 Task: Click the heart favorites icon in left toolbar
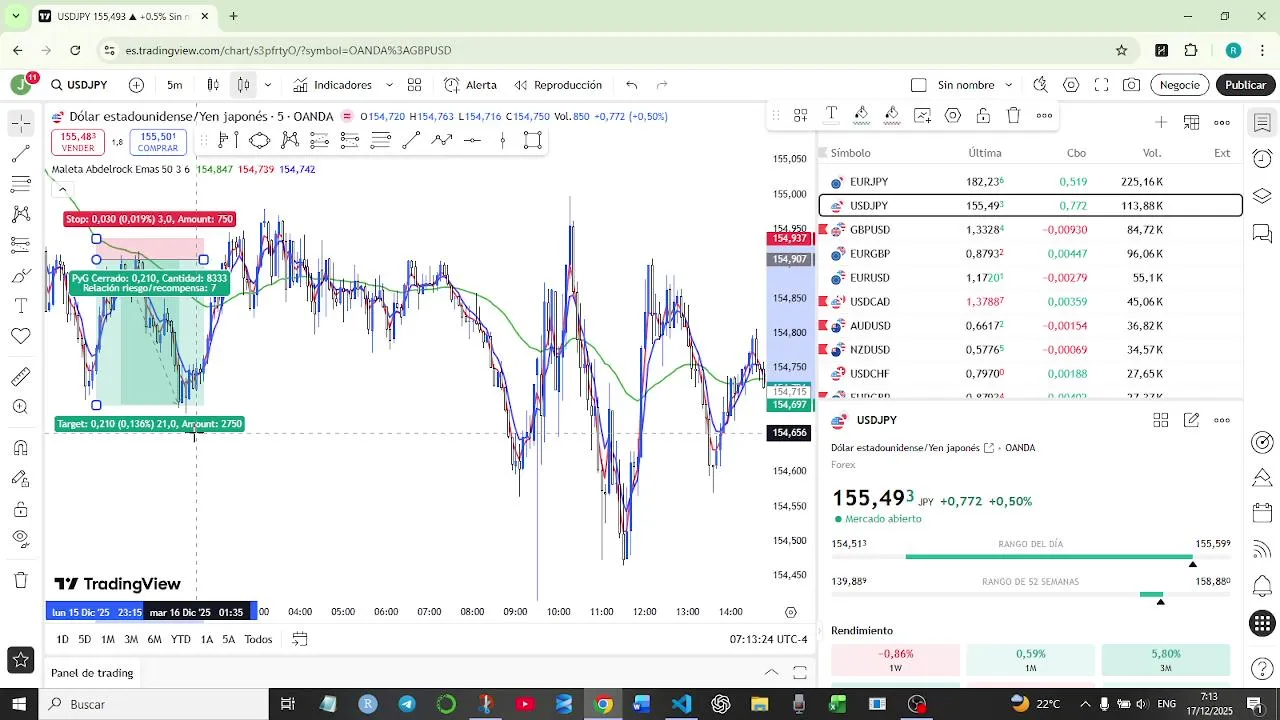(21, 336)
